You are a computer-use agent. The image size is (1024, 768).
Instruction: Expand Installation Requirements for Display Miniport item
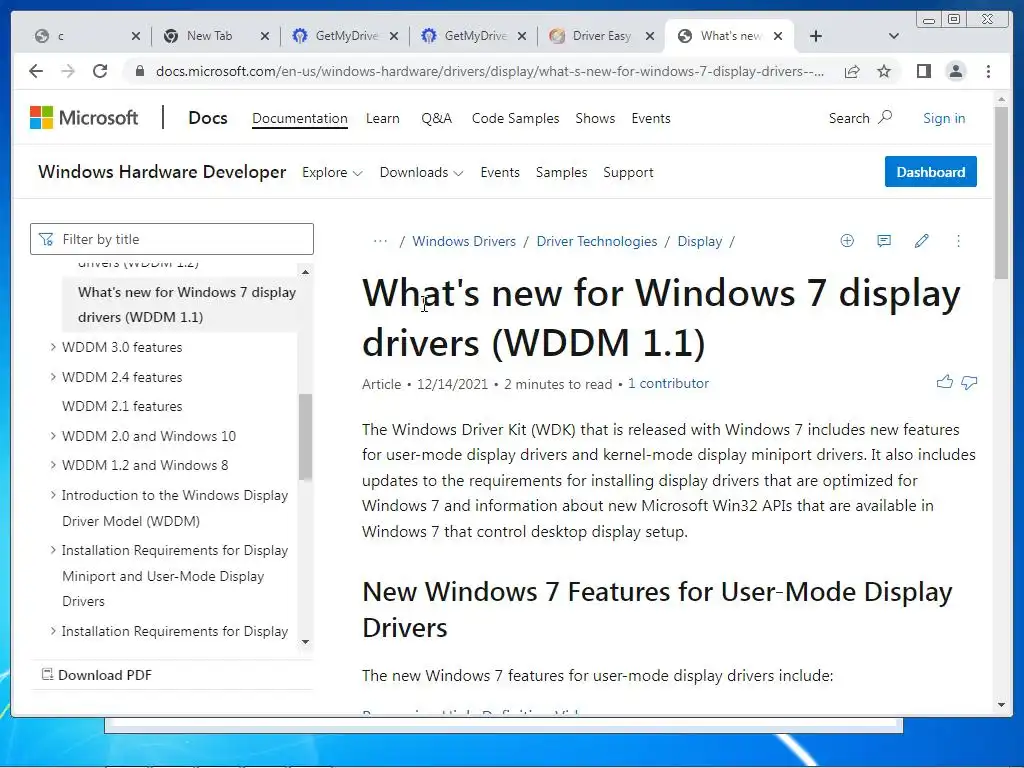coord(53,550)
